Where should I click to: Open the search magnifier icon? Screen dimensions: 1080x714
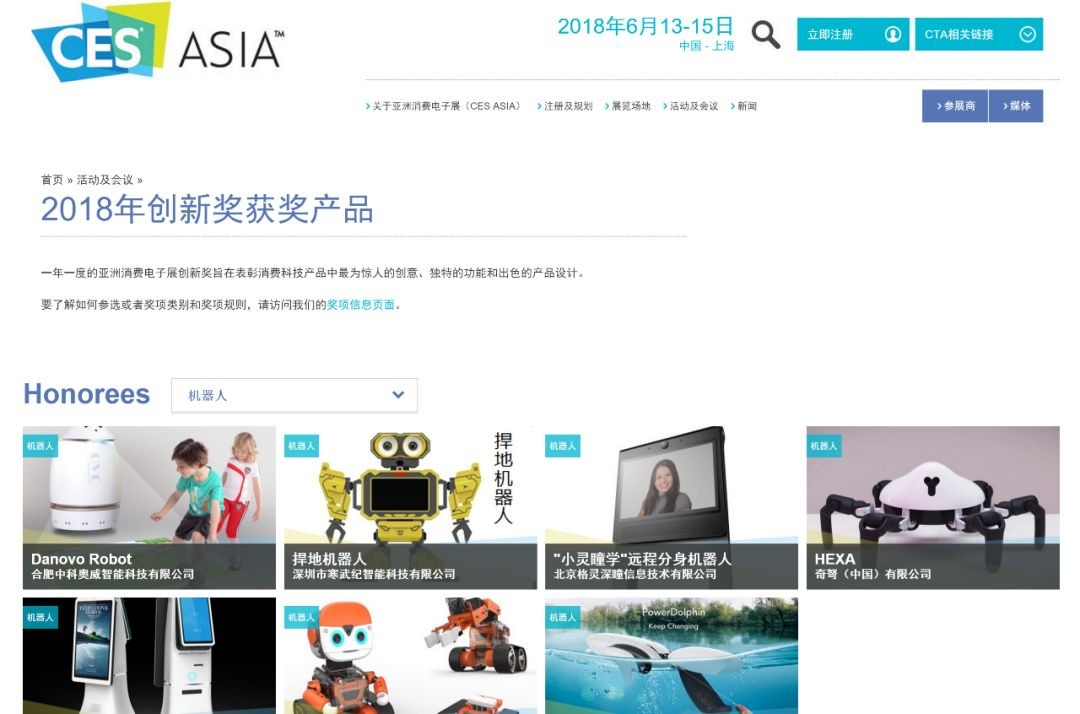pyautogui.click(x=765, y=34)
